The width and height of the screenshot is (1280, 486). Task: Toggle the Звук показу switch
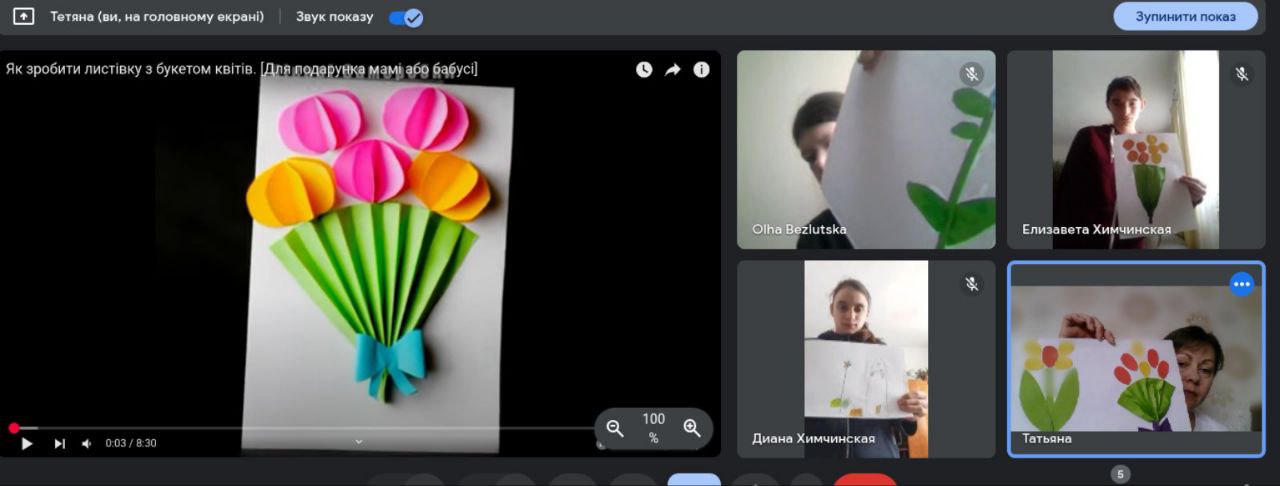point(406,17)
